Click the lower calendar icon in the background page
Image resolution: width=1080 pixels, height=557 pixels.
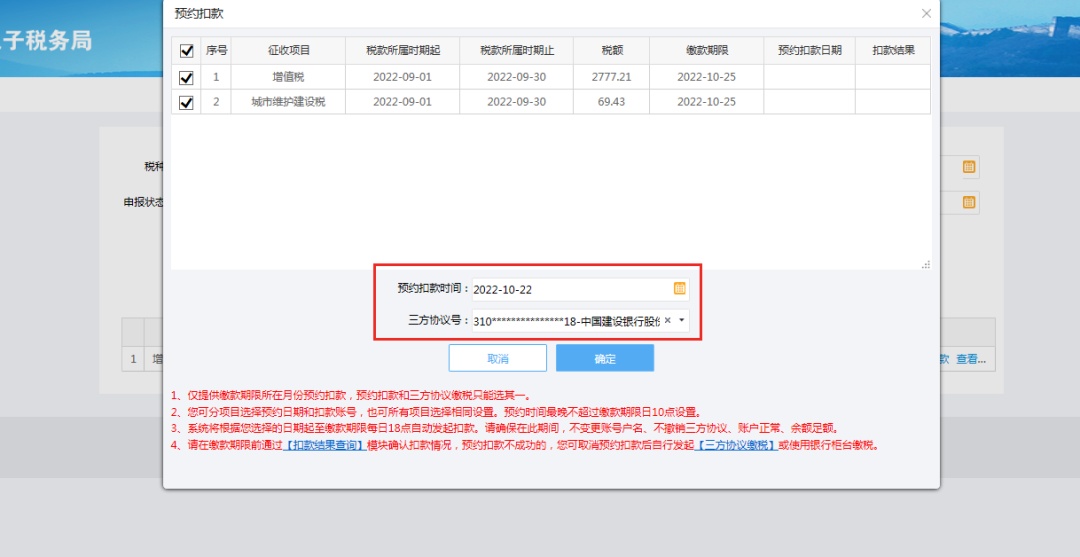968,202
